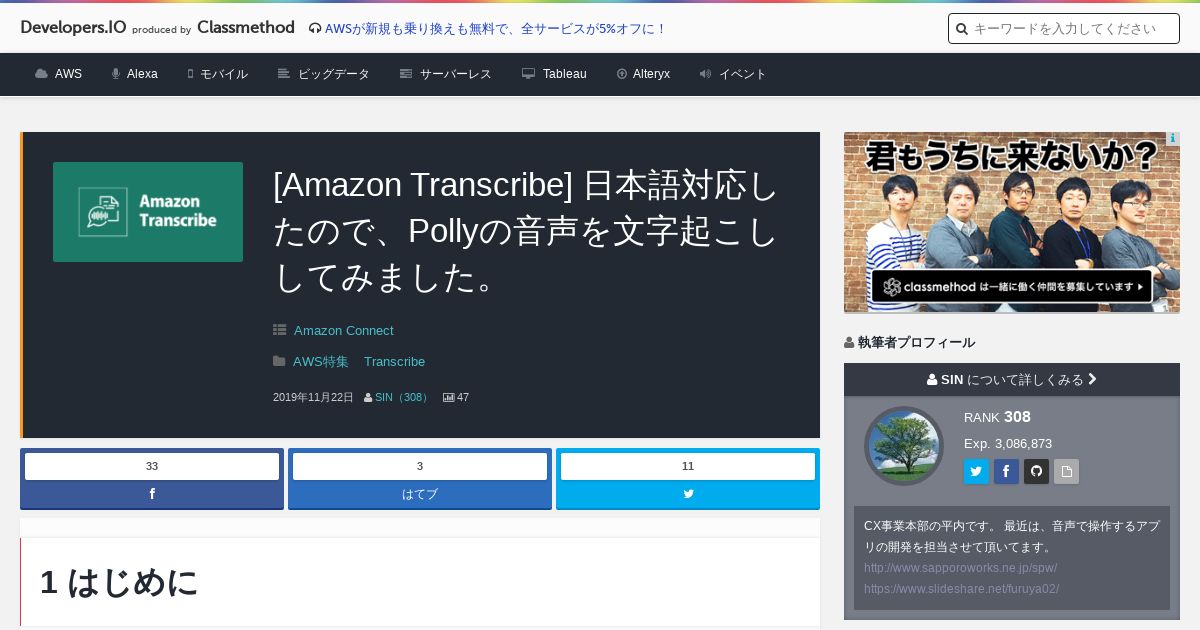Open the ビッグデータ nav menu

coord(323,74)
